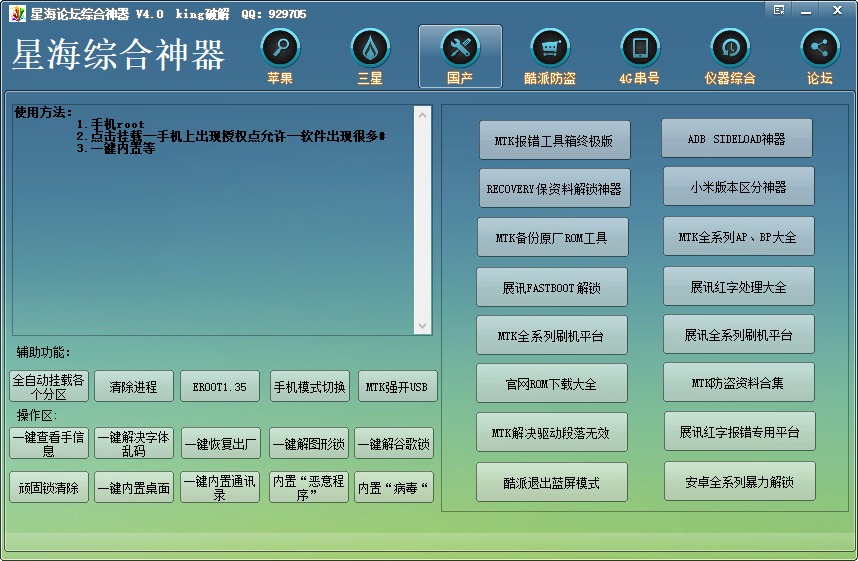This screenshot has height=561, width=858.
Task: Open the 4G串号 tablet icon section
Action: (x=640, y=56)
